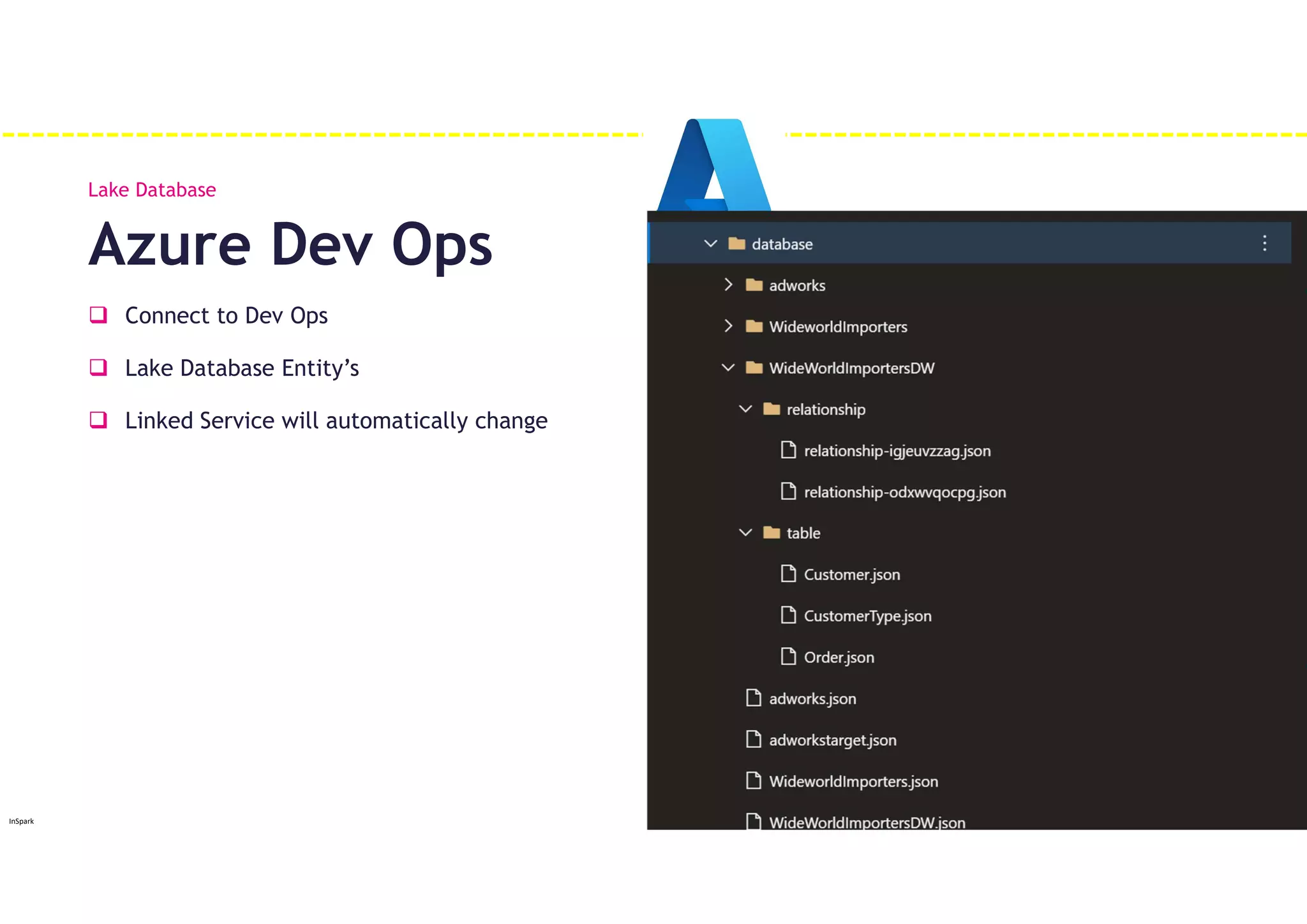Click file icon next to WideWorldImportersDW.json
The width and height of the screenshot is (1307, 924).
coord(754,821)
